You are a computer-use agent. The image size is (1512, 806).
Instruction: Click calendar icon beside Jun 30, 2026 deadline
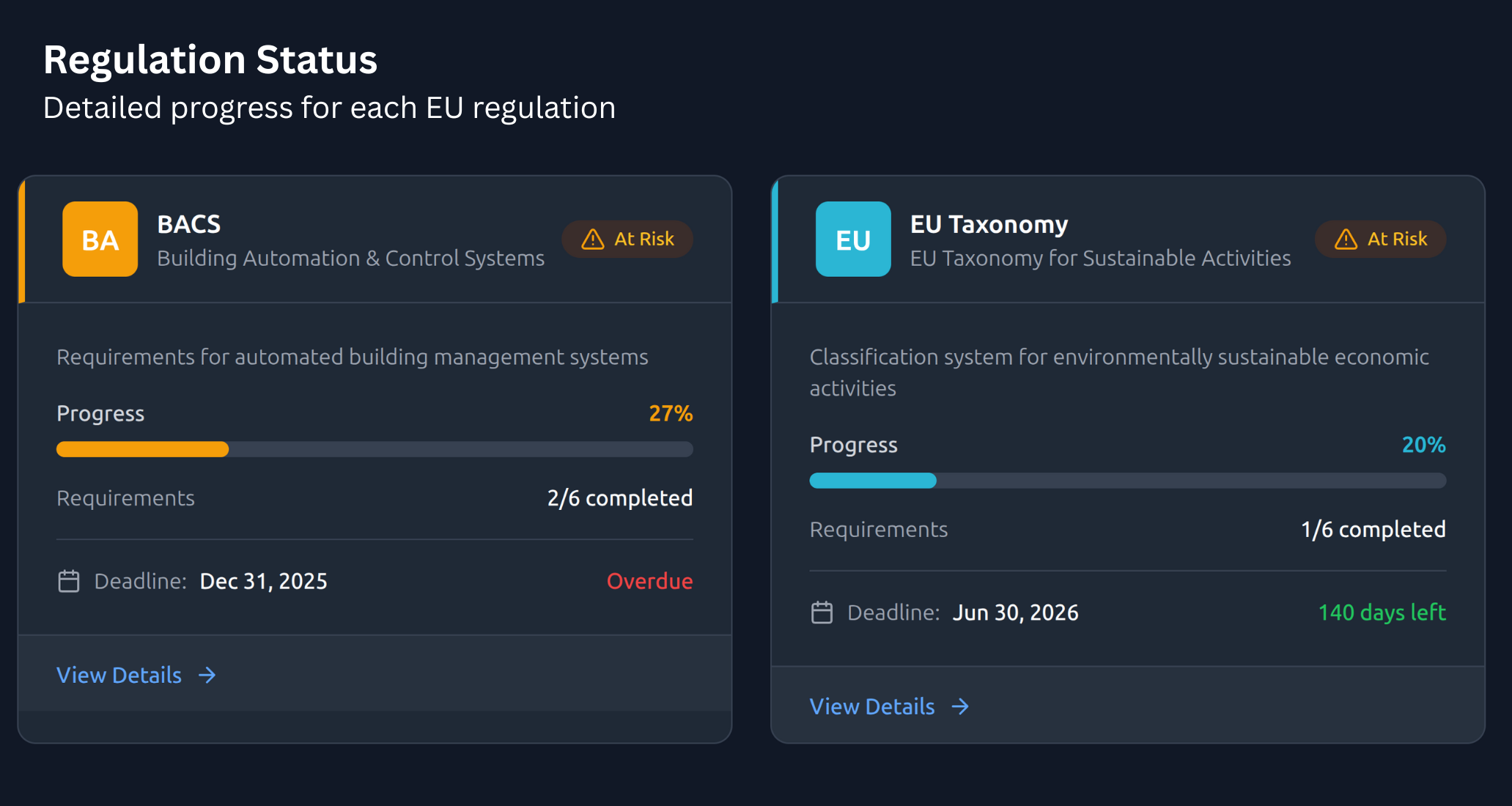click(822, 613)
